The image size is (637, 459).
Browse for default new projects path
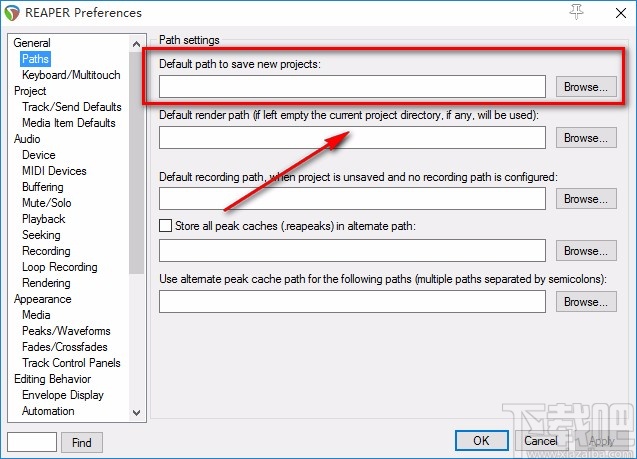586,87
